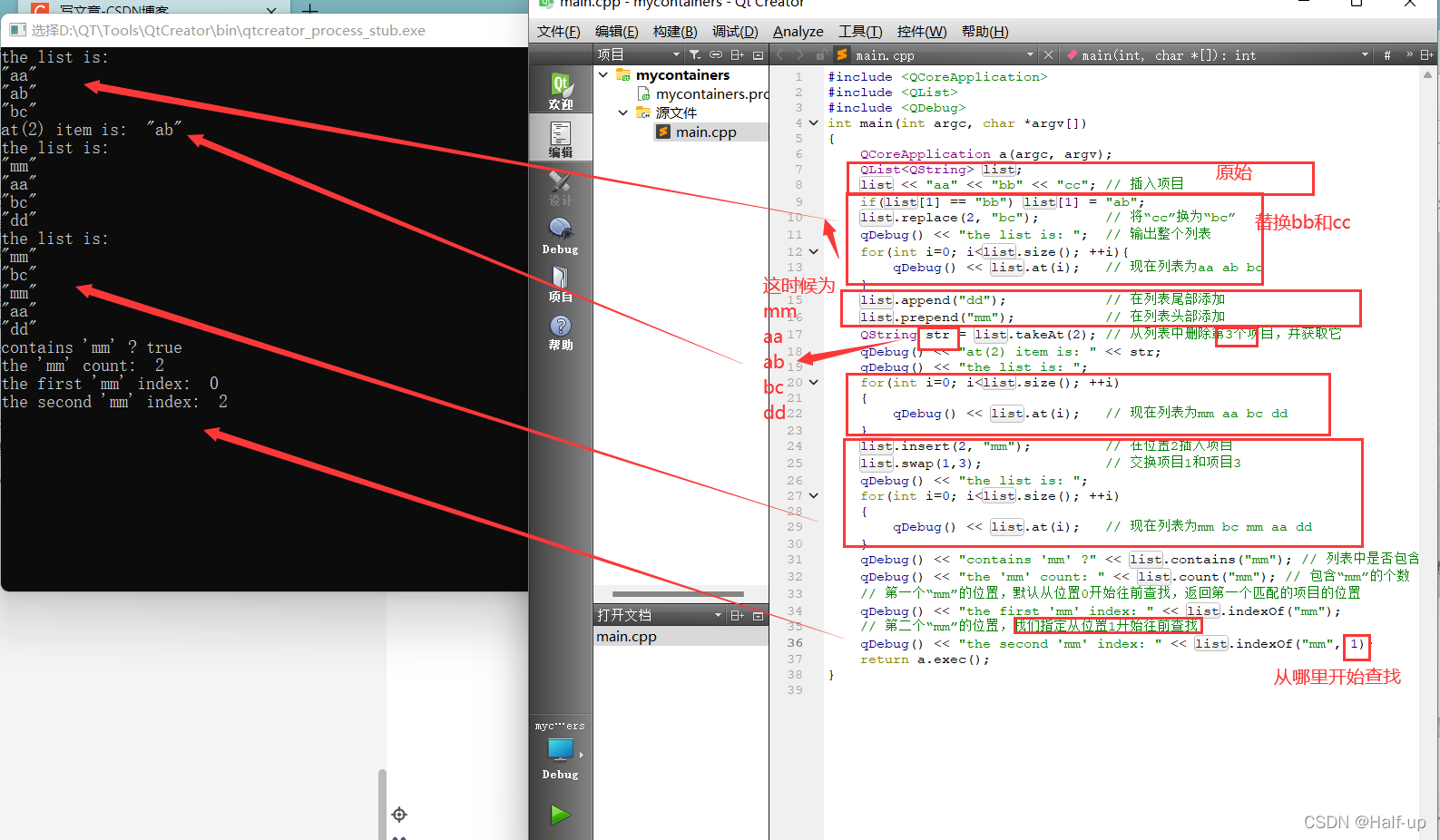Switch to the Debug mode in the sidebar
The image size is (1440, 840).
click(561, 235)
